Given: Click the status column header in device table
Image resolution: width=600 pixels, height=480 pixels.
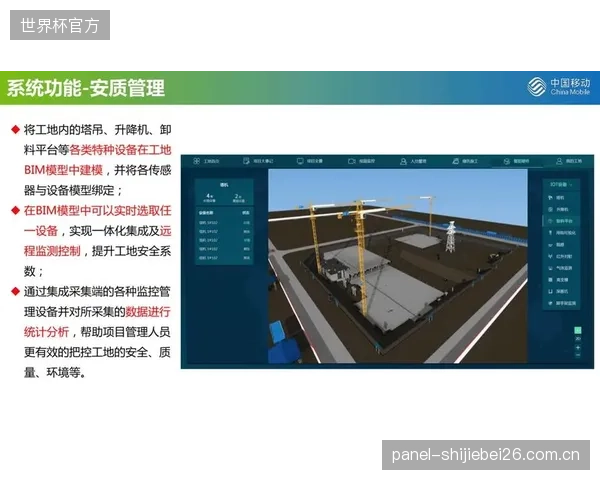Looking at the screenshot, I should (246, 212).
